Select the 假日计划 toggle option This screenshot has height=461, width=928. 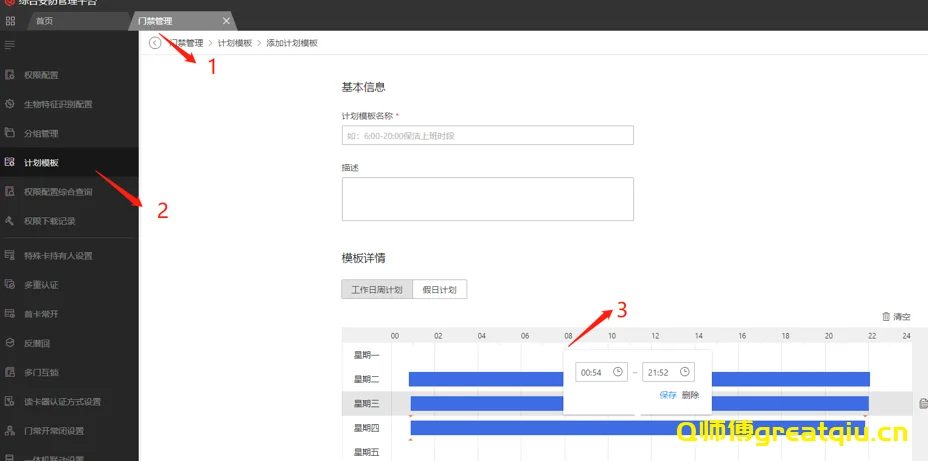point(439,290)
